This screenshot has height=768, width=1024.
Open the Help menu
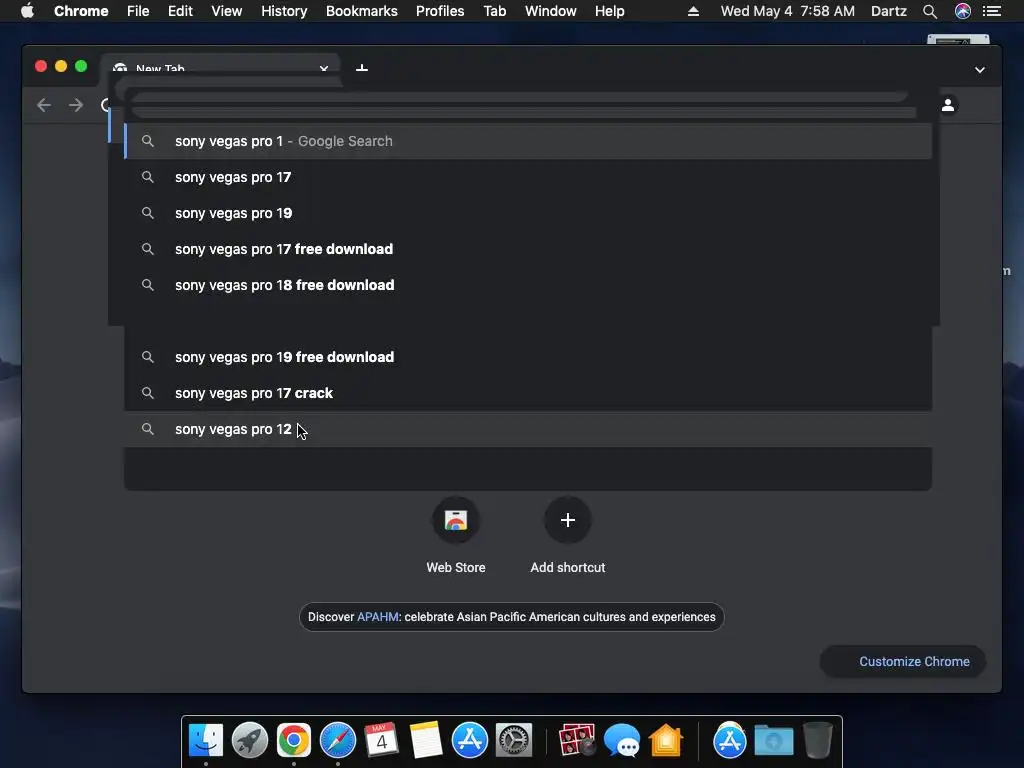(x=609, y=11)
